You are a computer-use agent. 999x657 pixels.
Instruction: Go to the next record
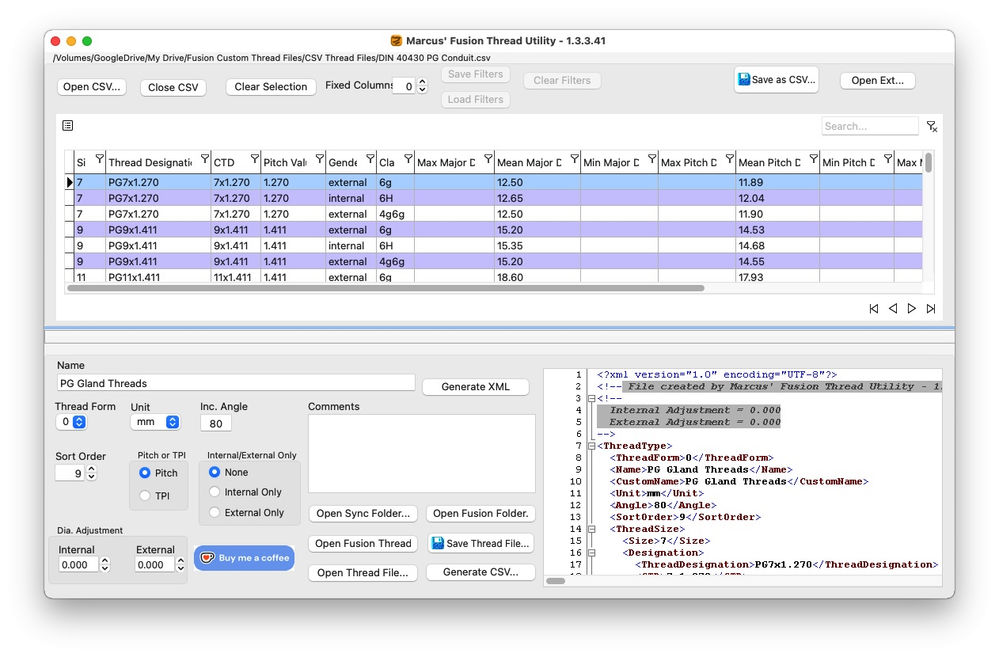[912, 308]
